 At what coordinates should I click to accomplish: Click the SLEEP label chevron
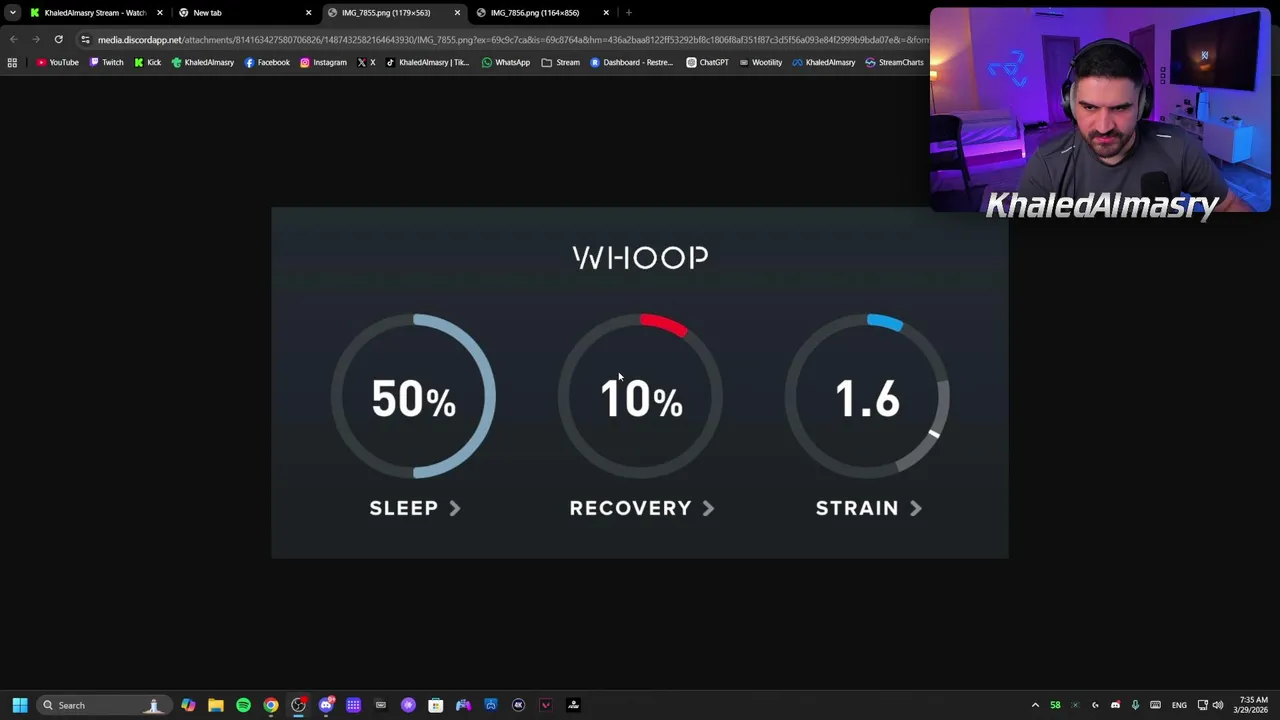coord(455,508)
